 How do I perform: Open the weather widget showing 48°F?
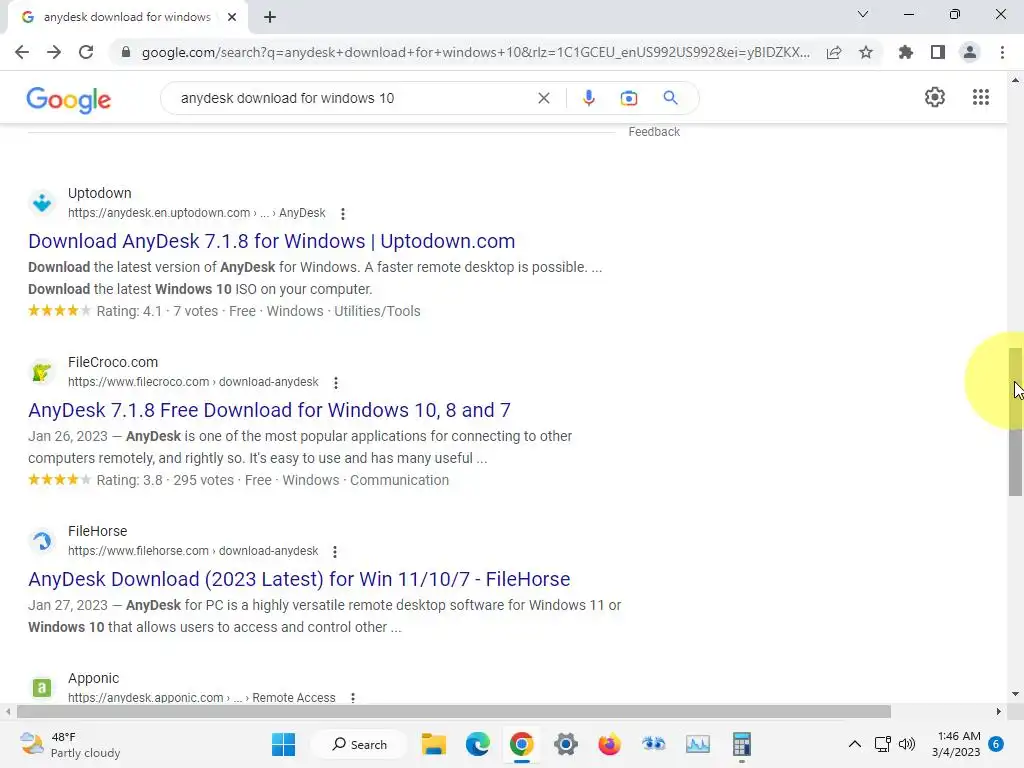[x=70, y=744]
